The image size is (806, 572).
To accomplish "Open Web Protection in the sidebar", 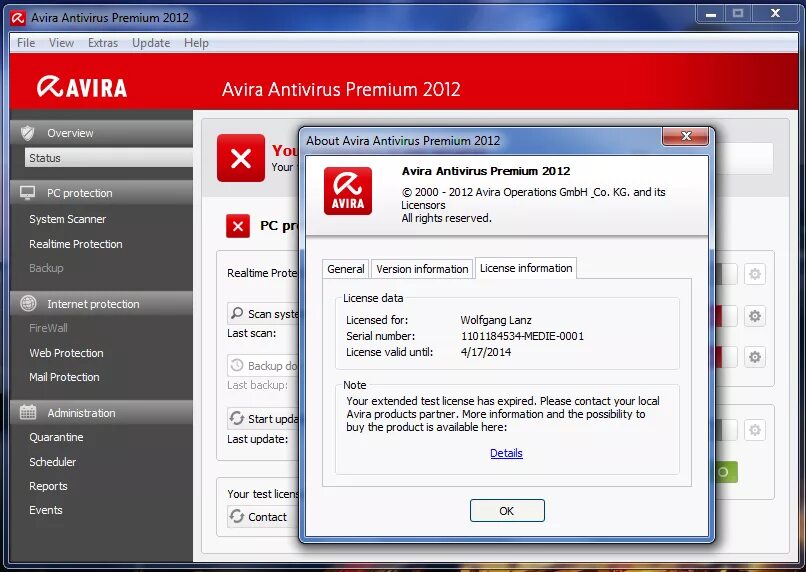I will (66, 353).
